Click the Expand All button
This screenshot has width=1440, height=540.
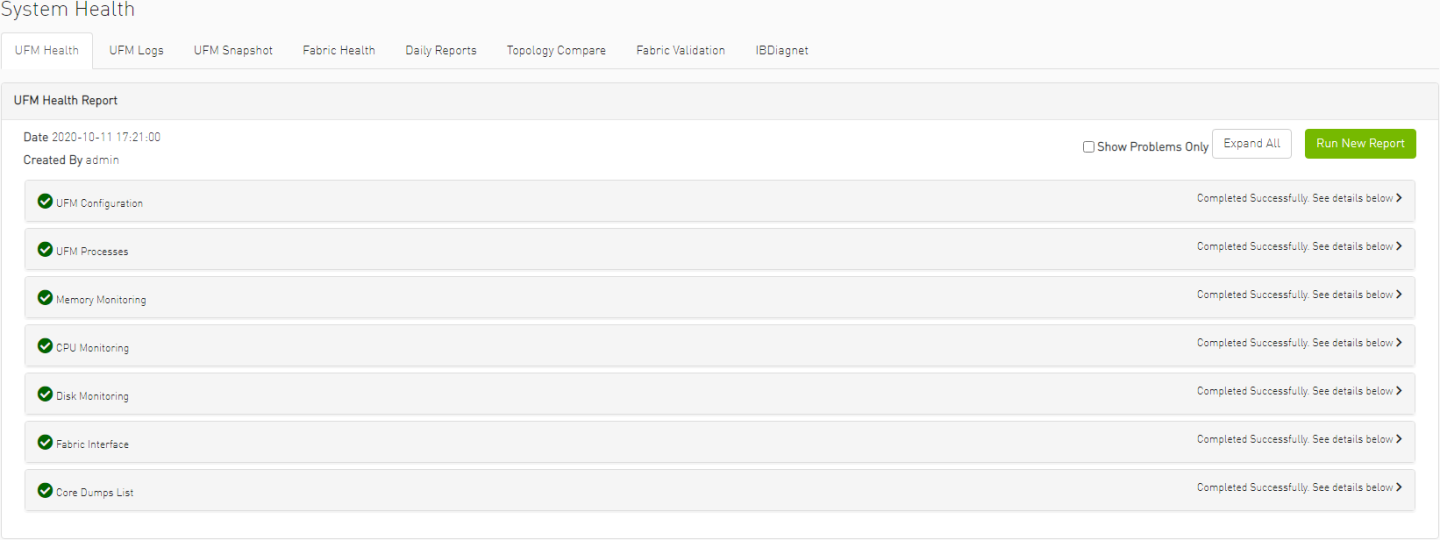(x=1251, y=144)
